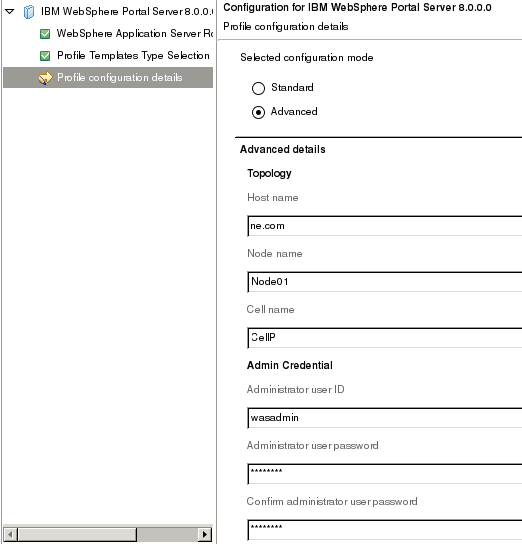Click the green check icon beside WebSphere Application Server

(x=45, y=34)
